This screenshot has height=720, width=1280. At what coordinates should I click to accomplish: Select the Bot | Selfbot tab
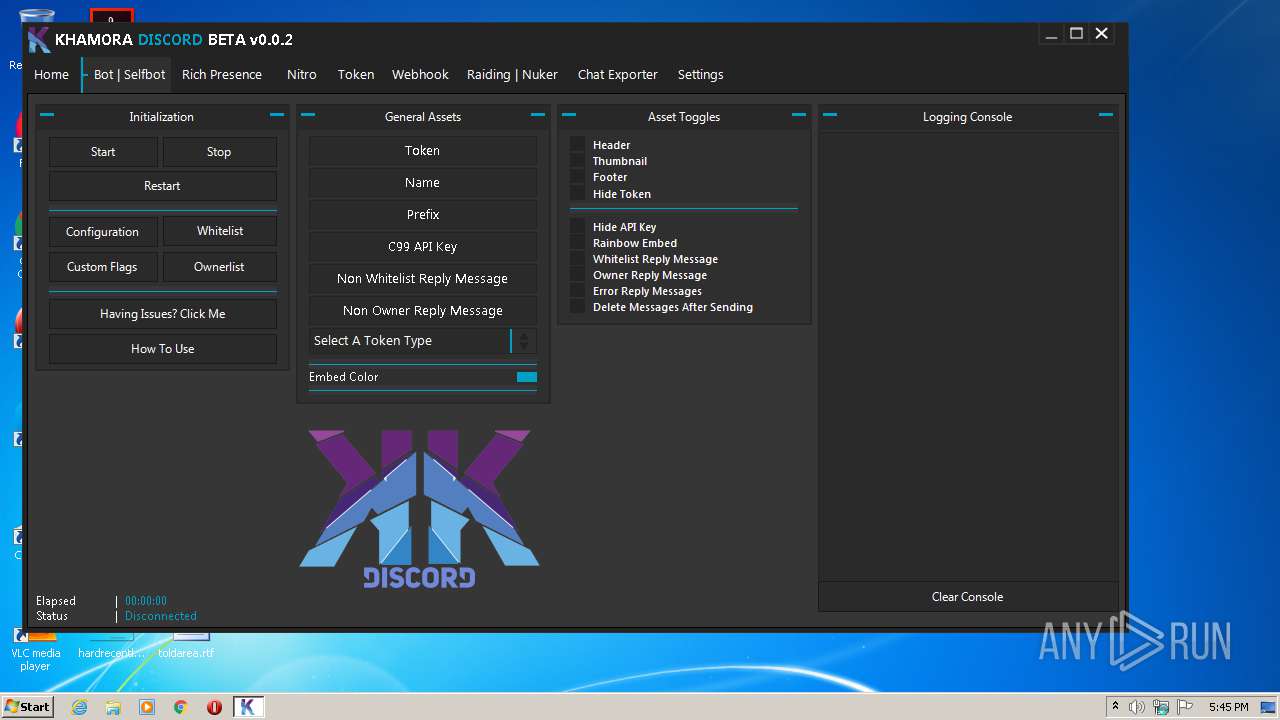click(127, 74)
